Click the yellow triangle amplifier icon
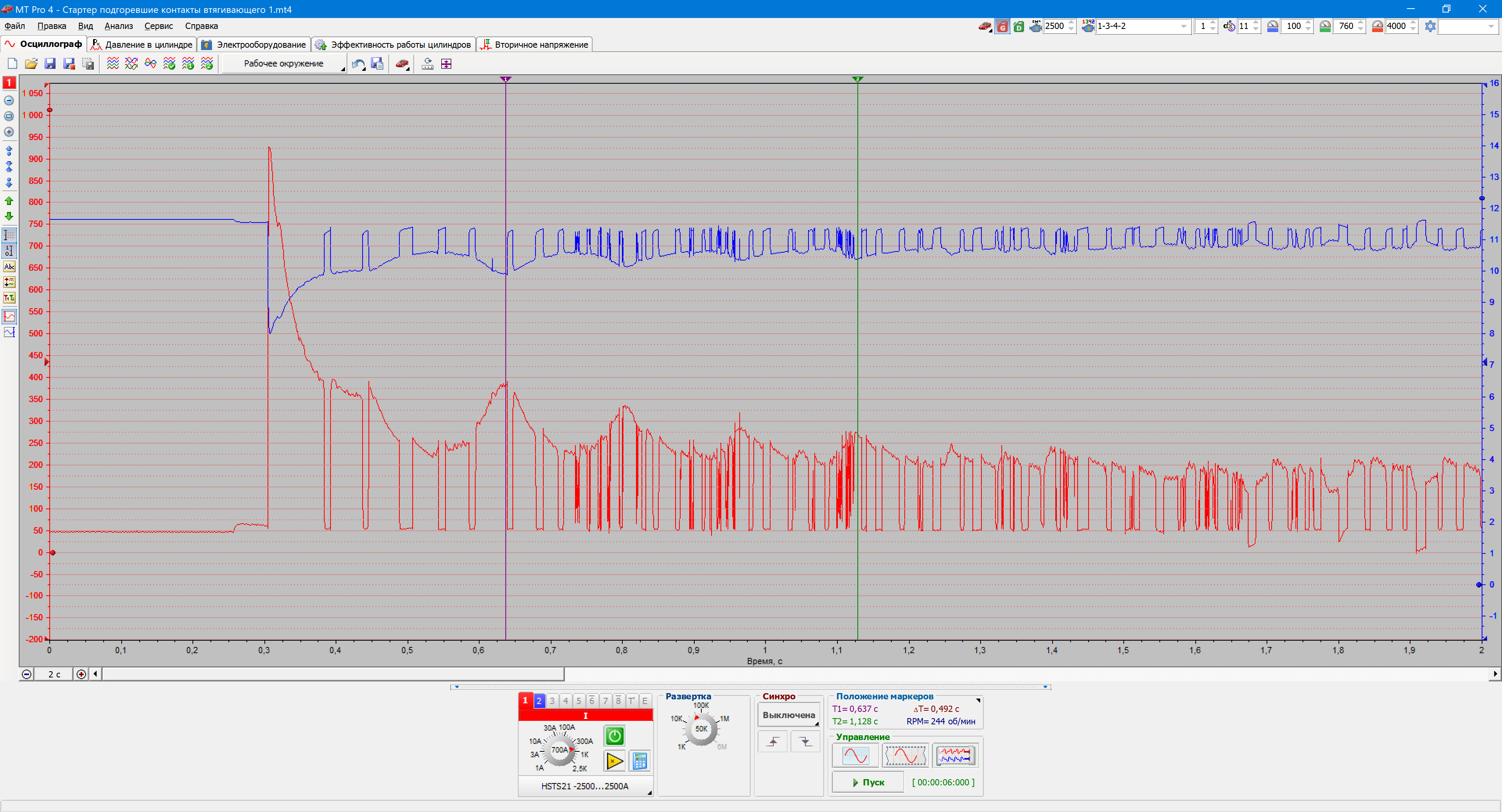Image resolution: width=1502 pixels, height=812 pixels. [614, 761]
